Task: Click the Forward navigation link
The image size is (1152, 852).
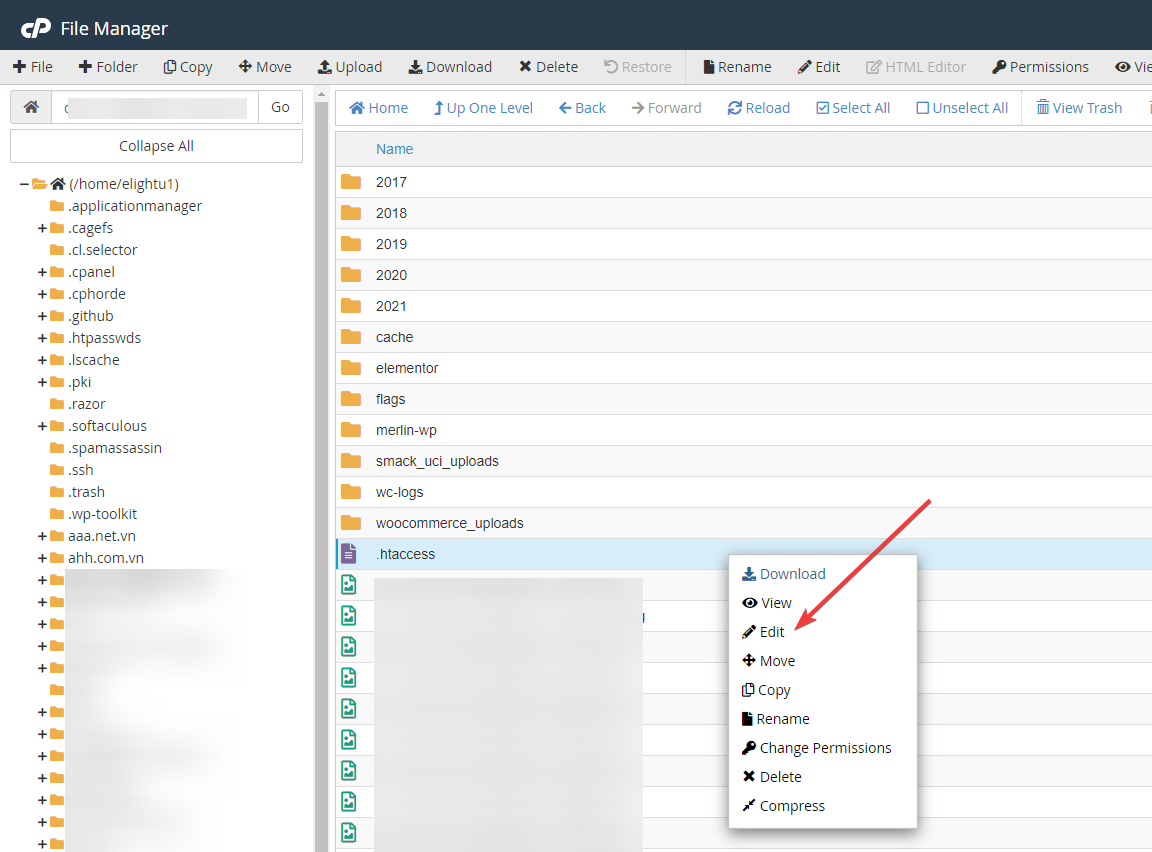Action: tap(666, 108)
